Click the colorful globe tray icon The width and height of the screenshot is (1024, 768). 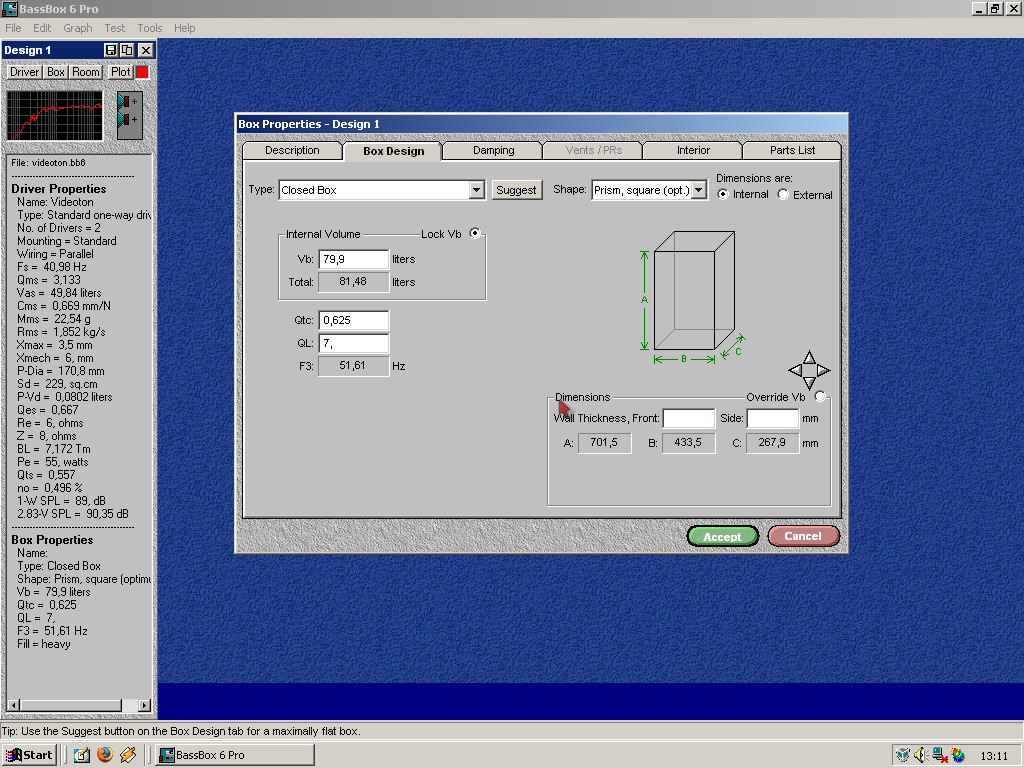(958, 755)
